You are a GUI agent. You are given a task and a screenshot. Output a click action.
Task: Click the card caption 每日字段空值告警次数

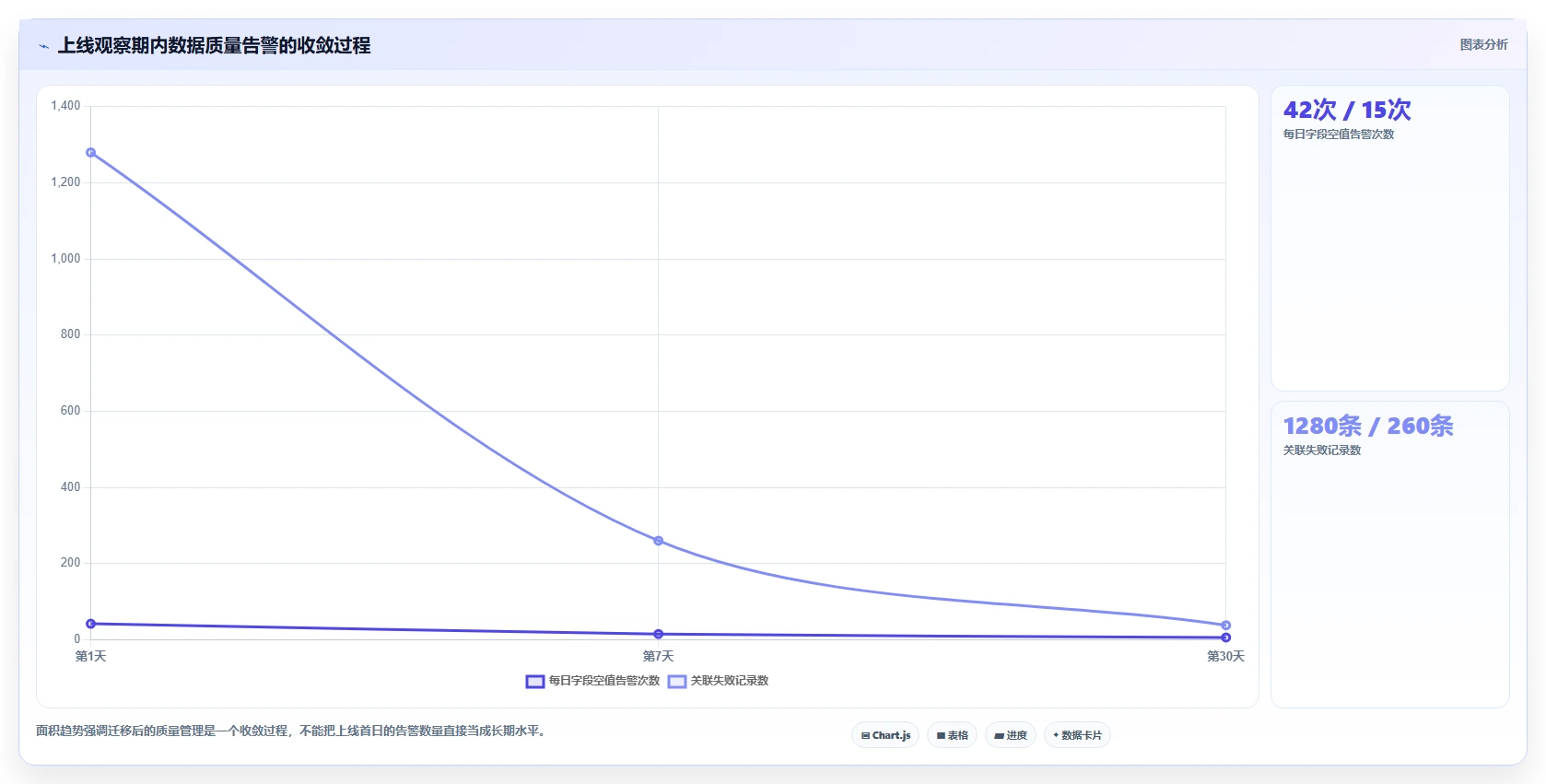coord(1339,135)
